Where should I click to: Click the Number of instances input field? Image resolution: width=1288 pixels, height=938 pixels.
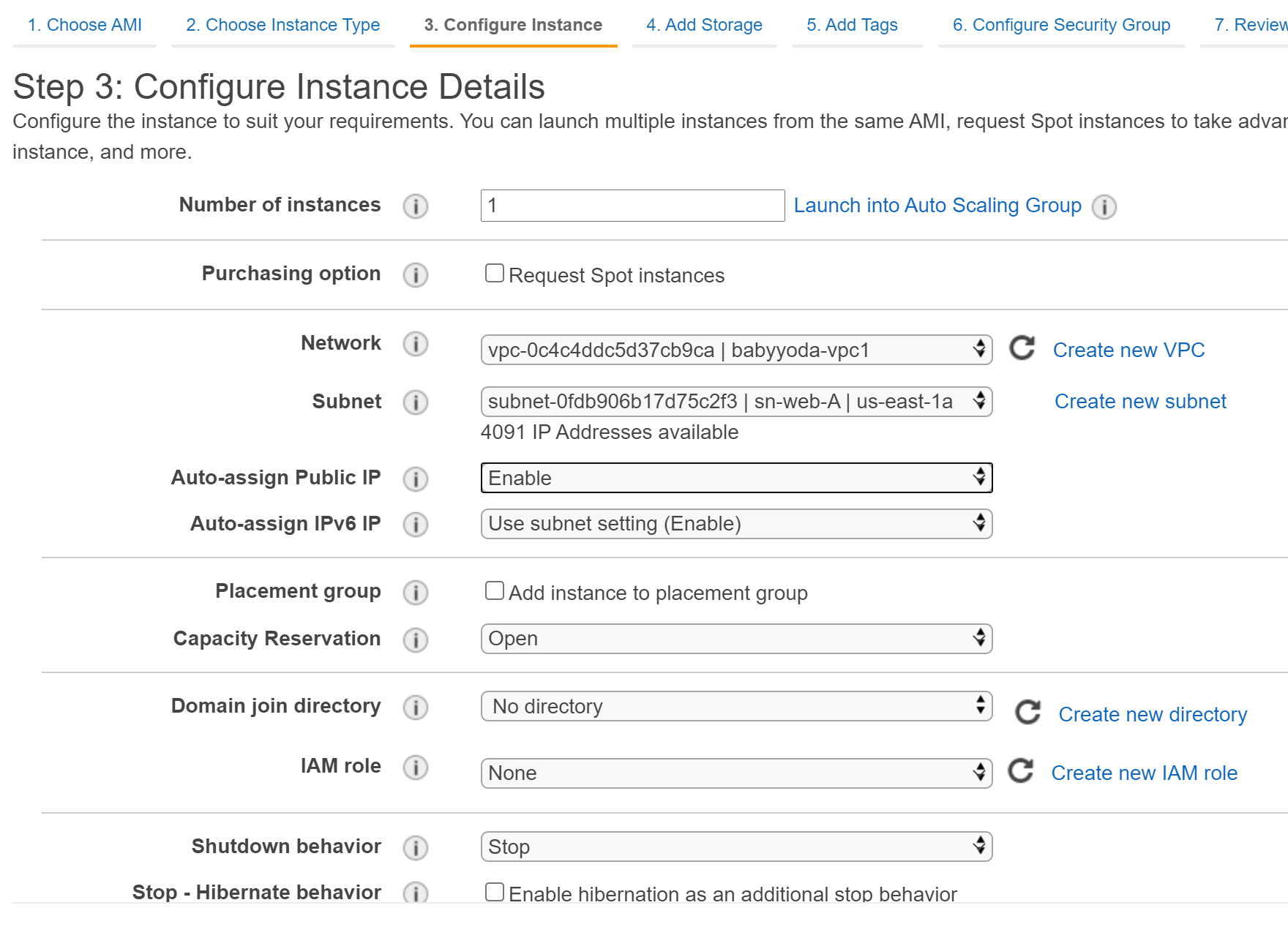click(x=633, y=206)
